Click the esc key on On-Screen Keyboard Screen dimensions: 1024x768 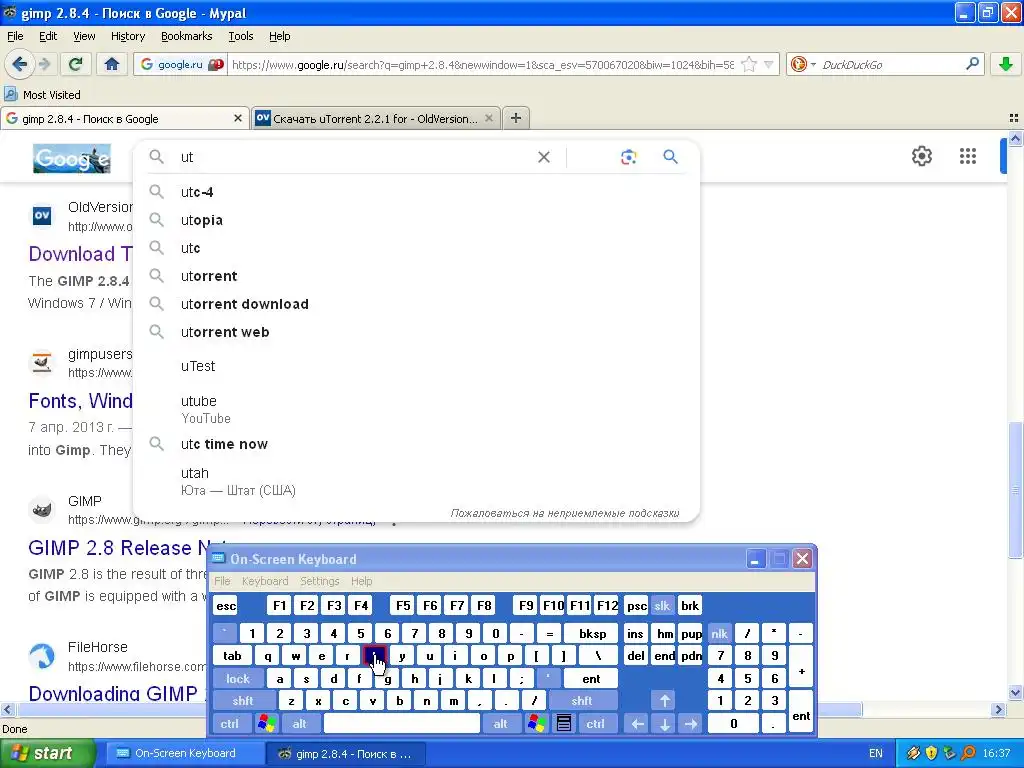pyautogui.click(x=226, y=606)
